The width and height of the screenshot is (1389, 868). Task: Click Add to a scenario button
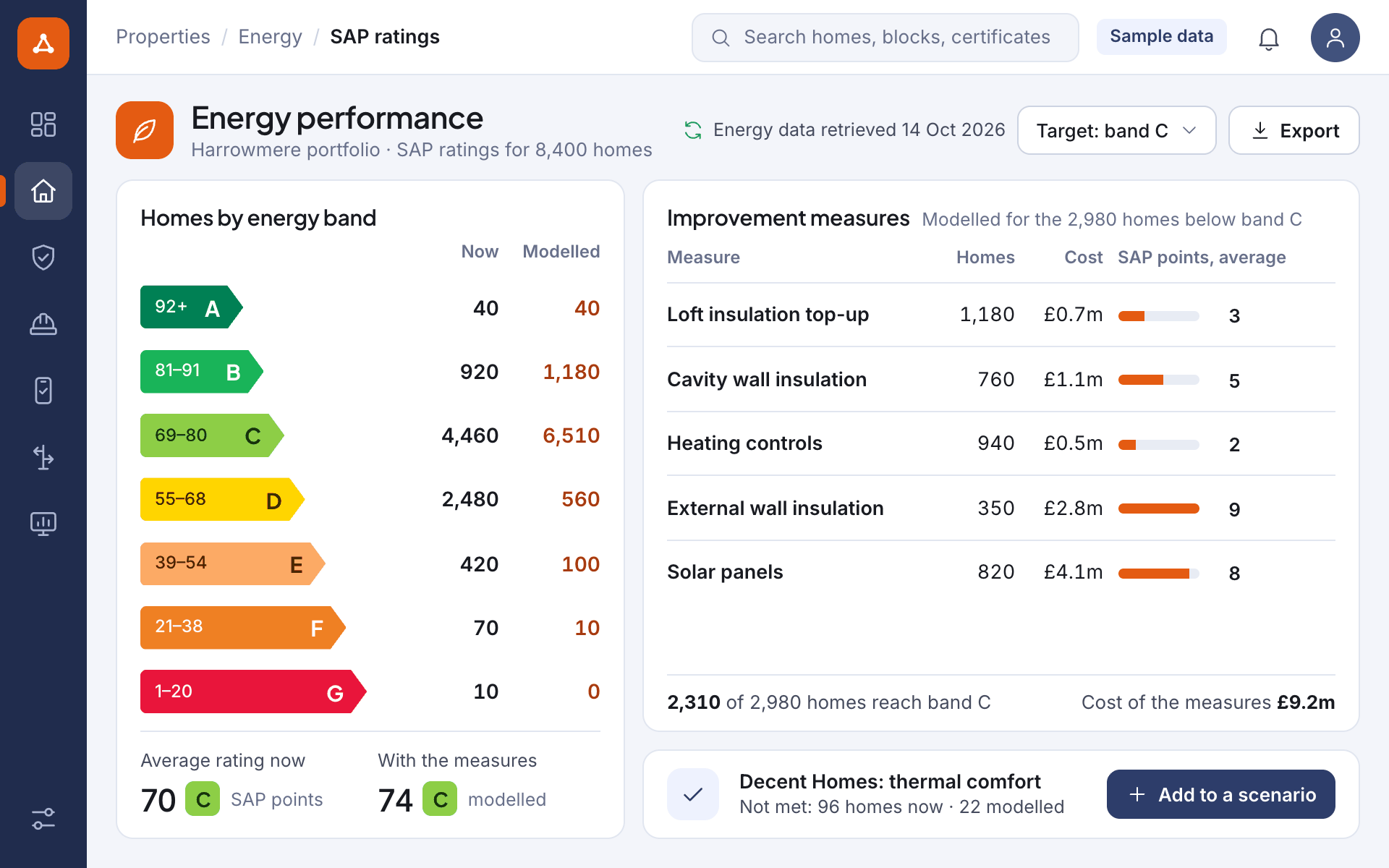[x=1221, y=794]
